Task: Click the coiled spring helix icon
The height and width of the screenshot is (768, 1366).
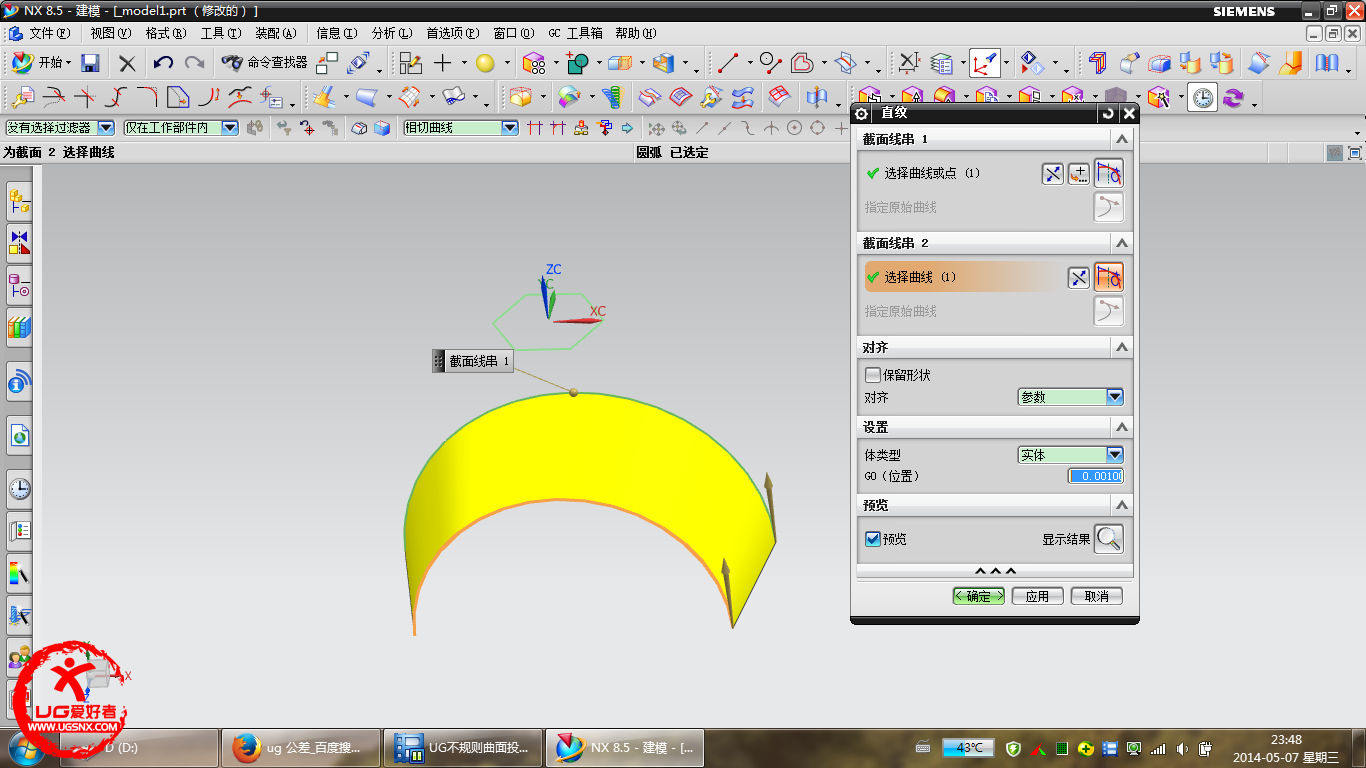Action: 612,97
